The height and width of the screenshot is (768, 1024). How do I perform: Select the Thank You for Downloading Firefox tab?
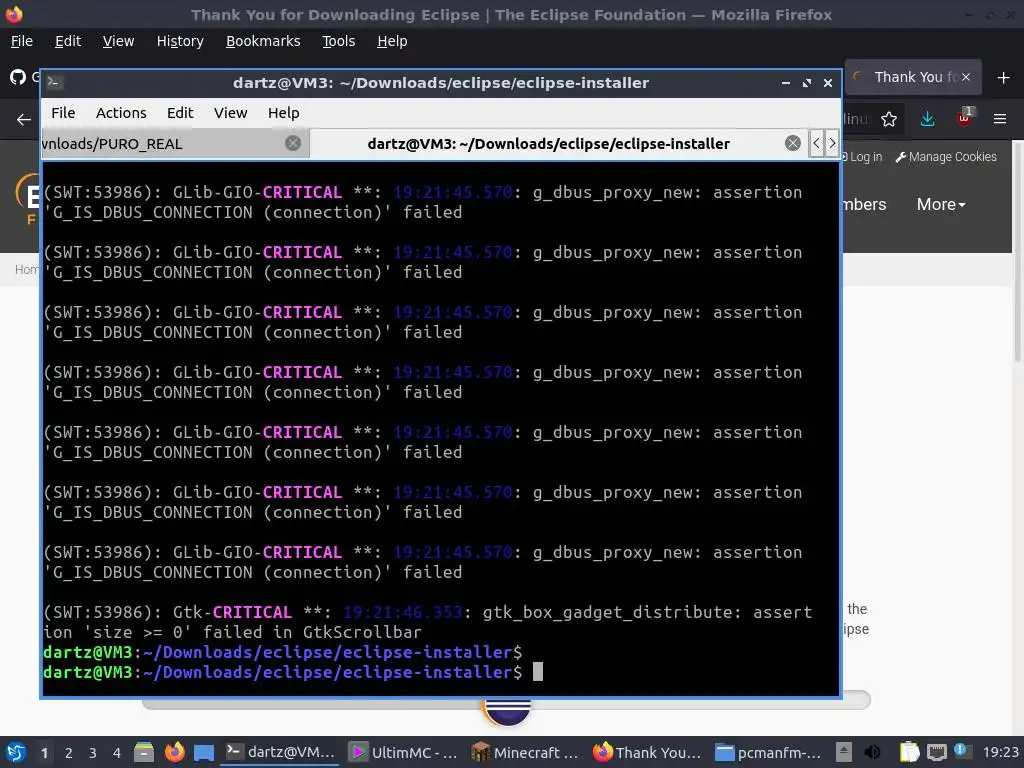912,77
